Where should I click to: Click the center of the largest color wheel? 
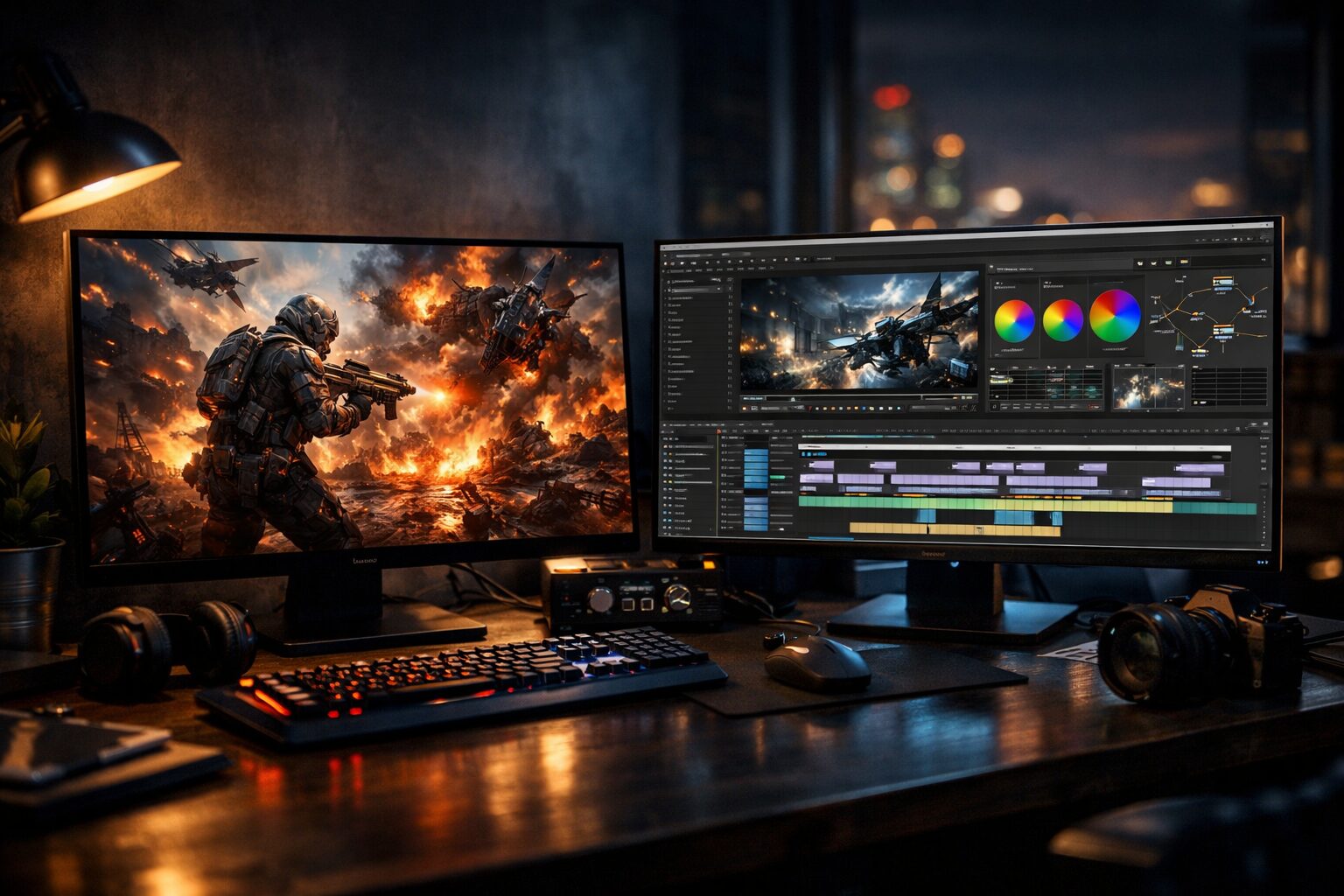click(1115, 316)
